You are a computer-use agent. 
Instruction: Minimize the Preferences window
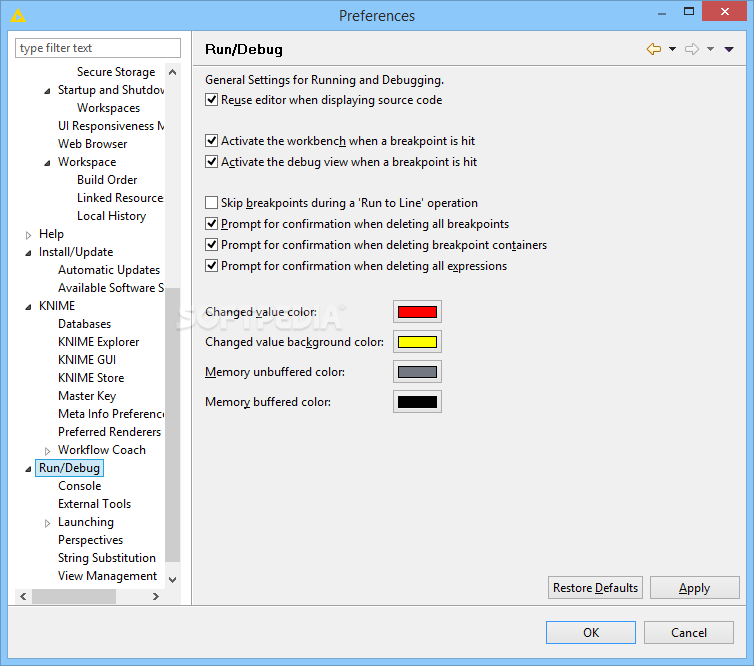662,12
